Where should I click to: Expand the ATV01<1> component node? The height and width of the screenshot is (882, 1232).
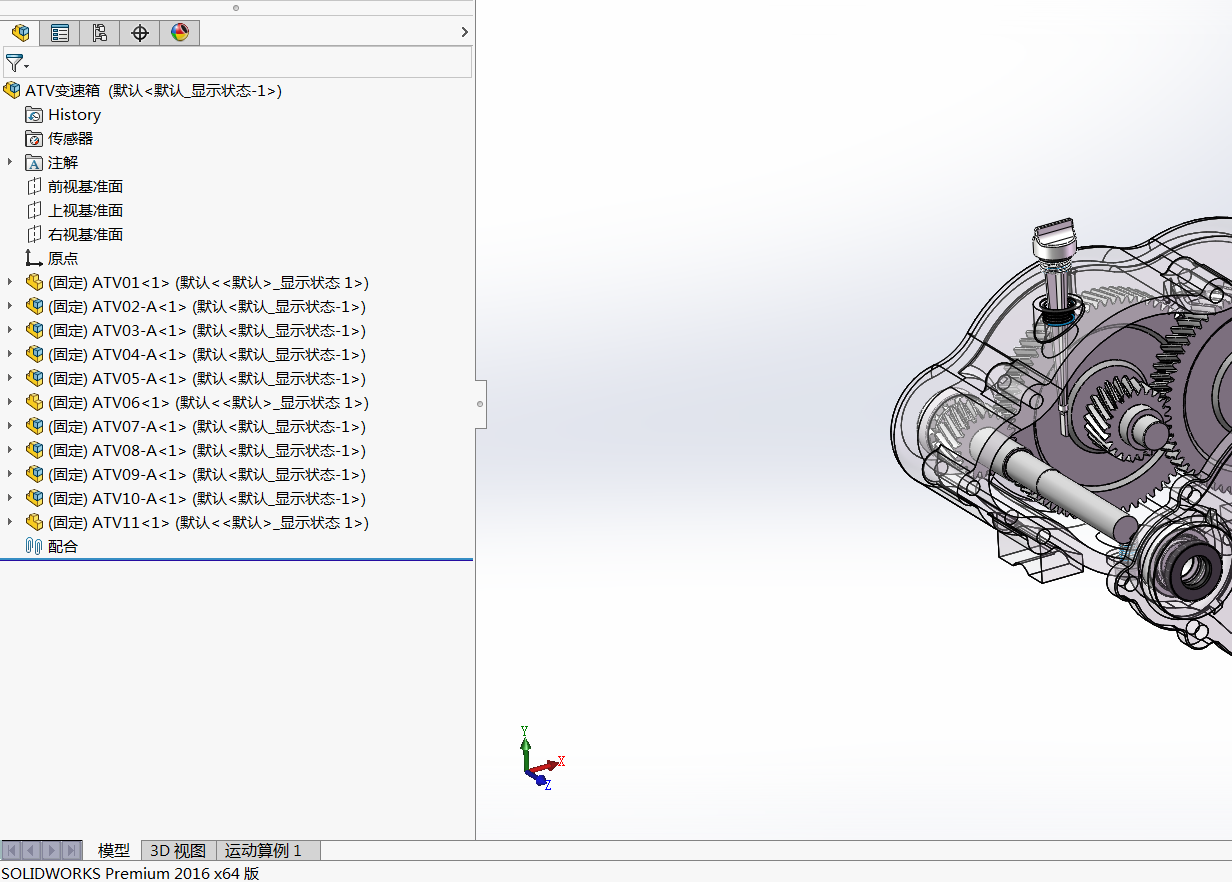[10, 282]
